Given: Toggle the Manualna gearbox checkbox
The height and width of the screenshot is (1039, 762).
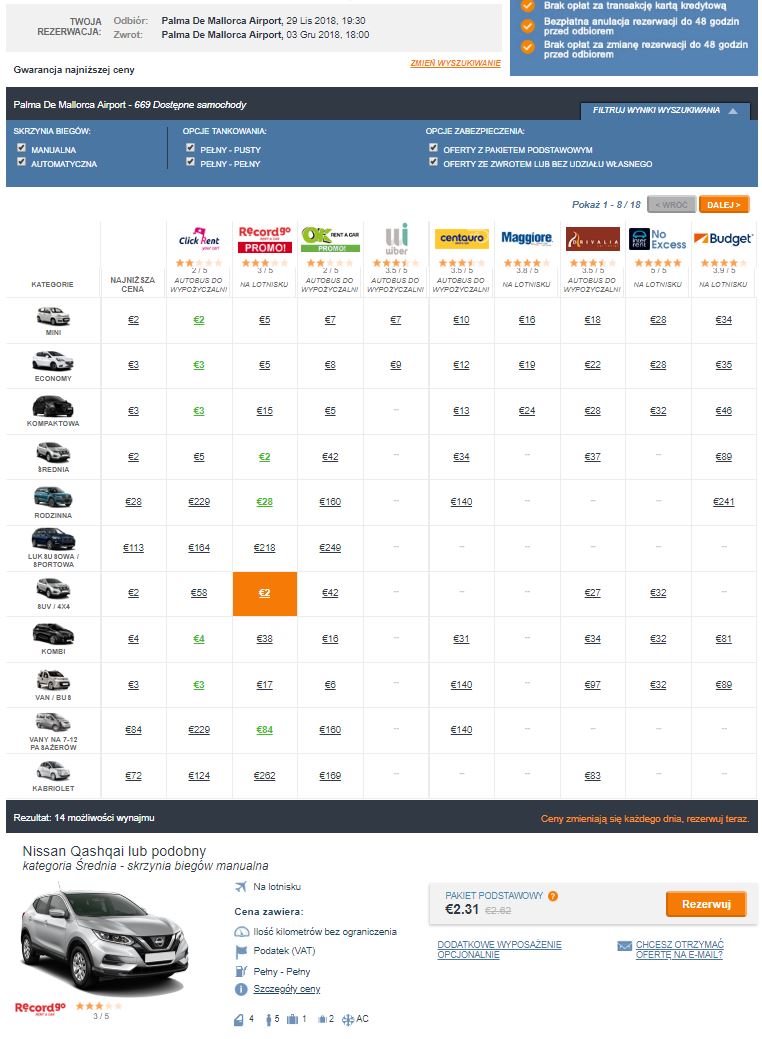Looking at the screenshot, I should click(21, 148).
